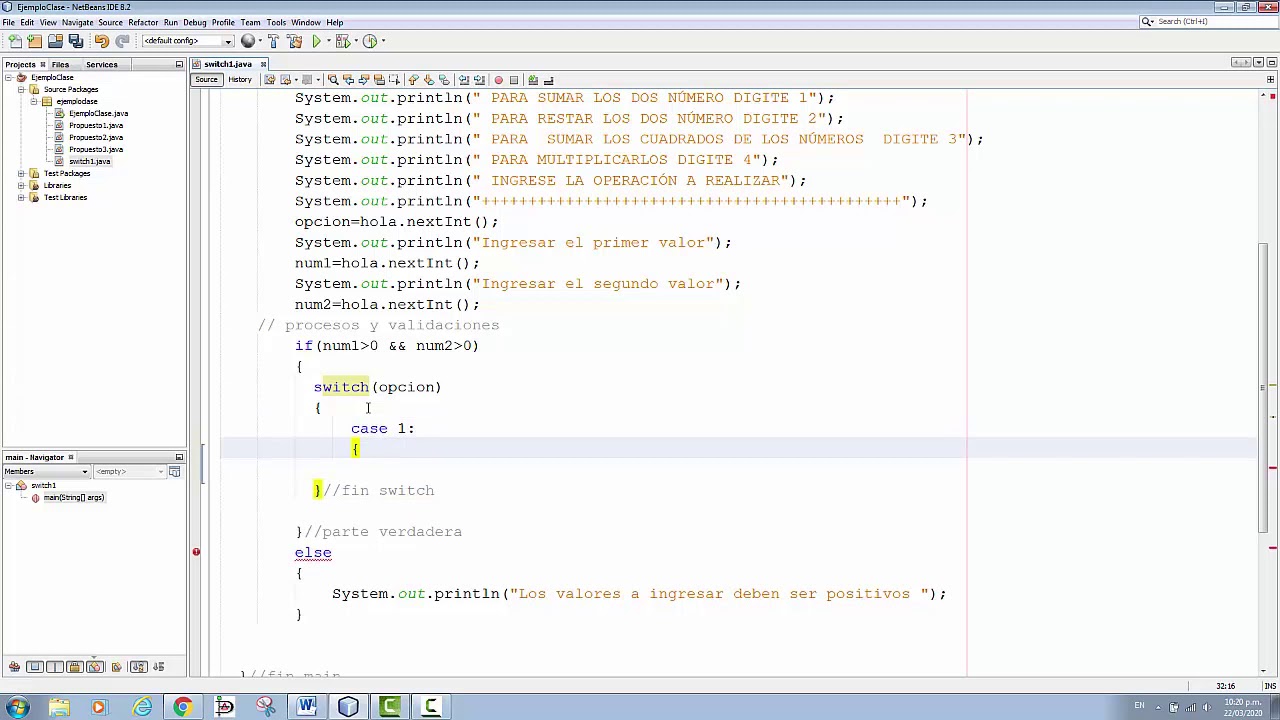Open the Debug Project dropdown arrow
Viewport: 1280px width, 720px height.
tap(354, 41)
